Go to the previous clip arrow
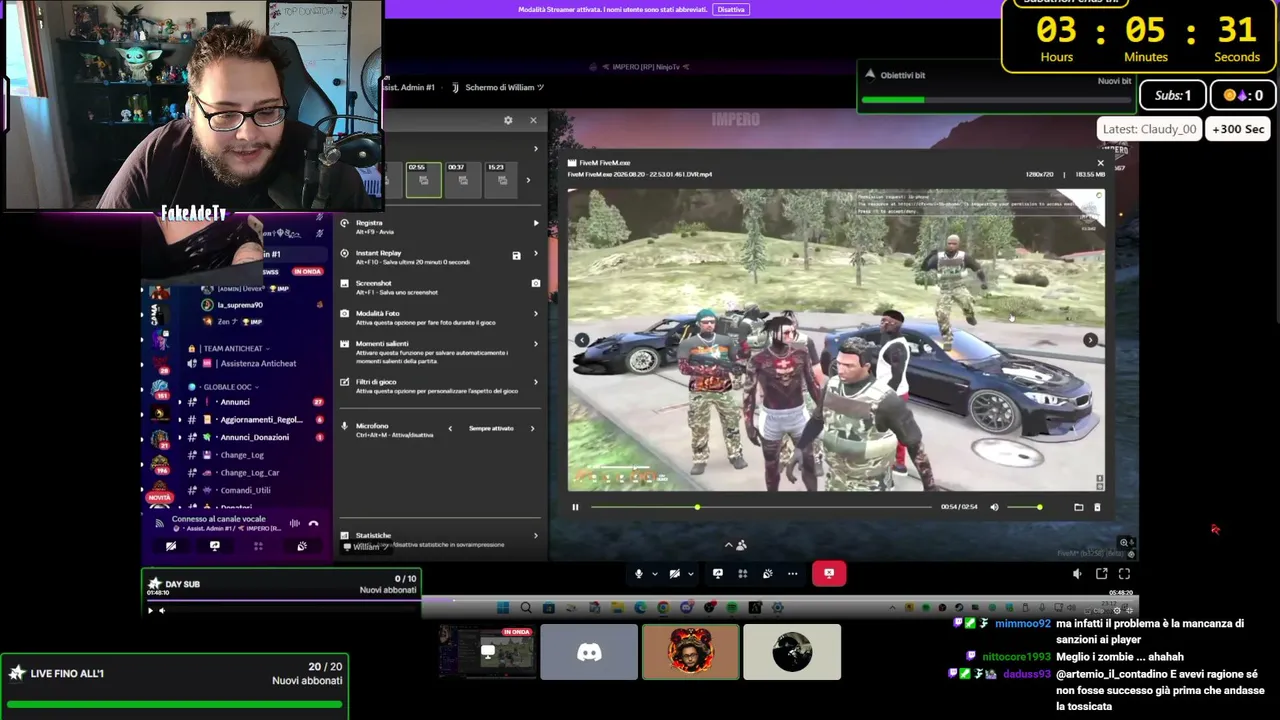The width and height of the screenshot is (1280, 720). point(581,340)
